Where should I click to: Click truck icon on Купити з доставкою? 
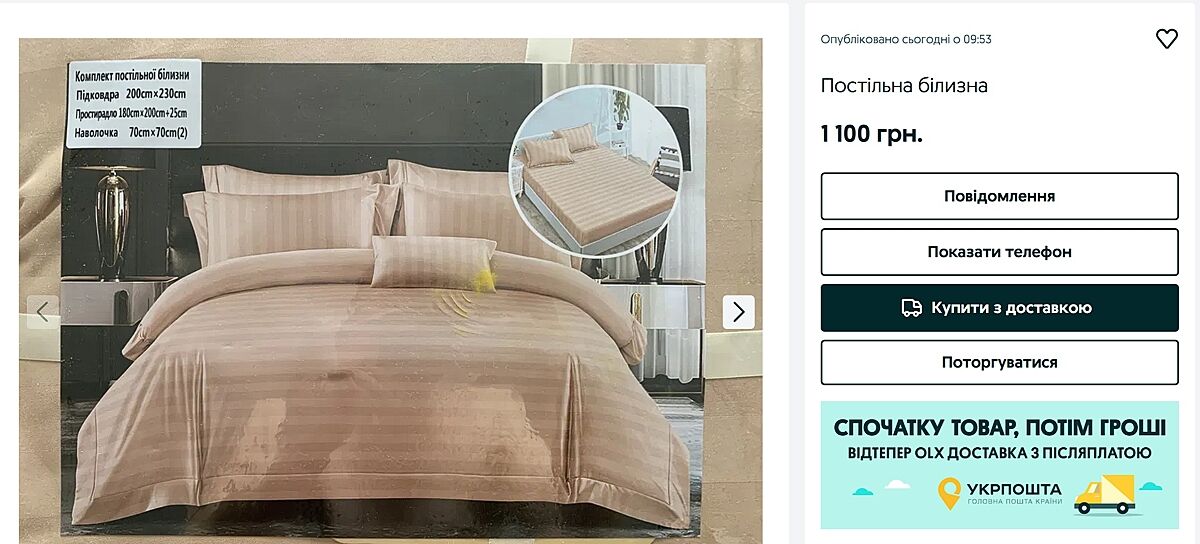(911, 308)
